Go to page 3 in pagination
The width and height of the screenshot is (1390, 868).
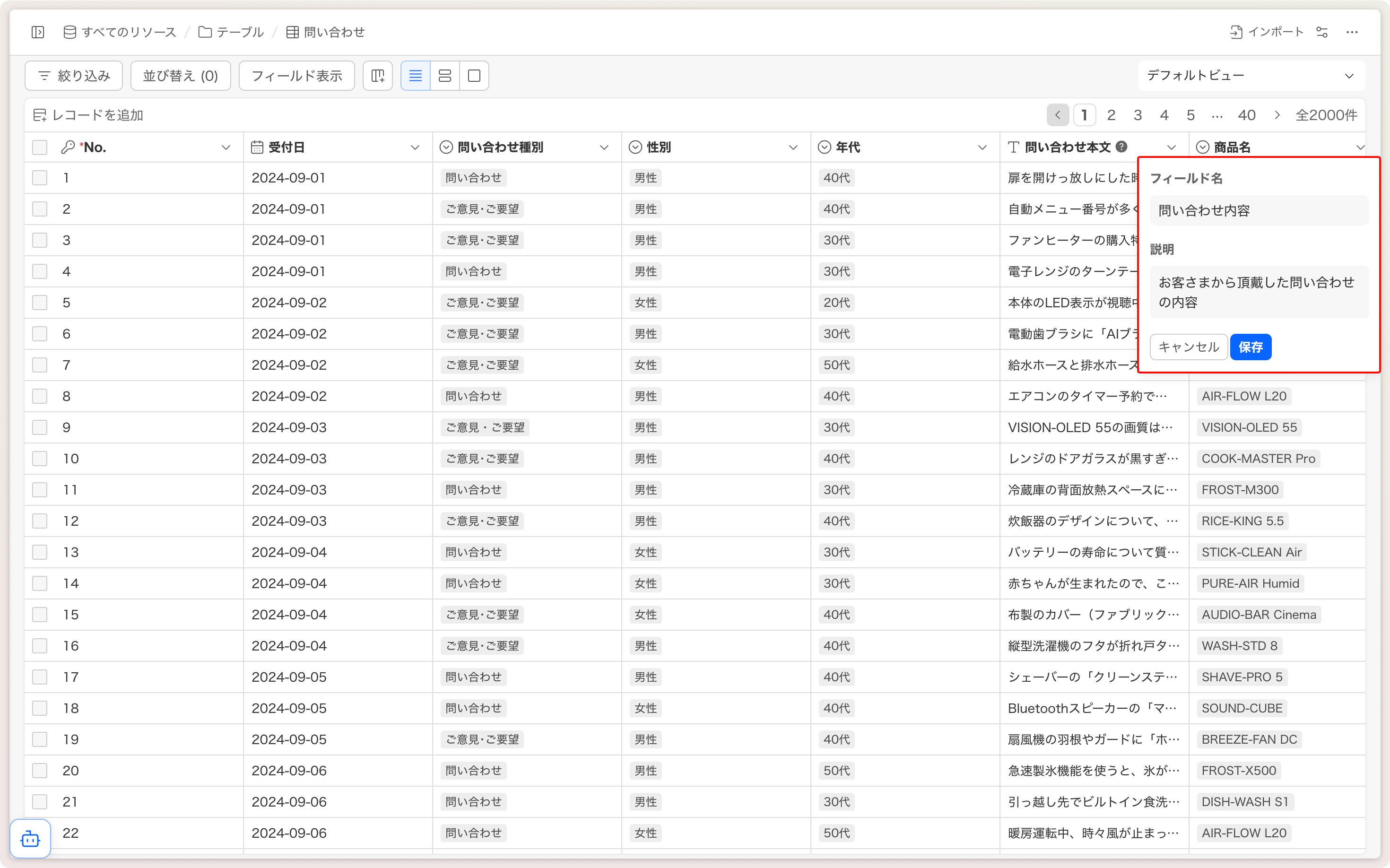coord(1138,115)
